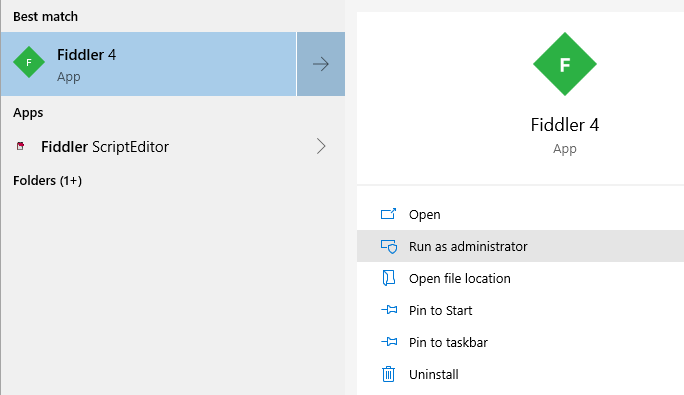The width and height of the screenshot is (684, 395).
Task: Click the Fiddler ScriptEditor red icon
Action: click(20, 146)
